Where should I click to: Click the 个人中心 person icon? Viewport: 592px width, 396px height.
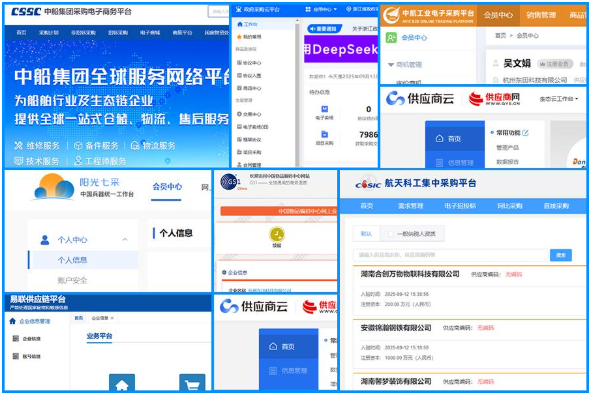[45, 240]
